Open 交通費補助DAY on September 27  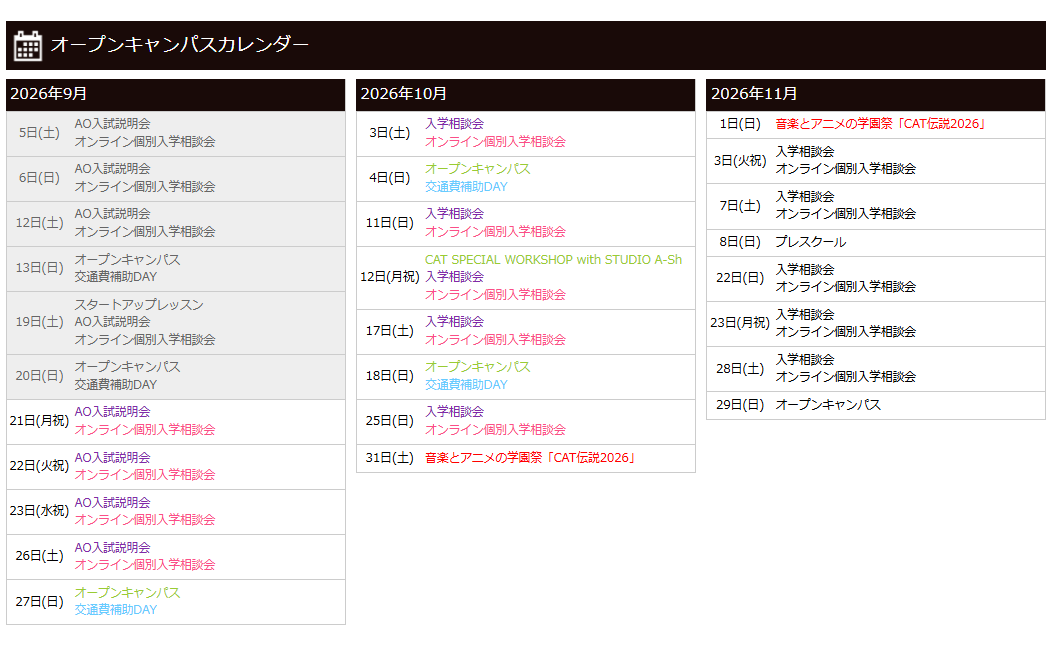[116, 610]
